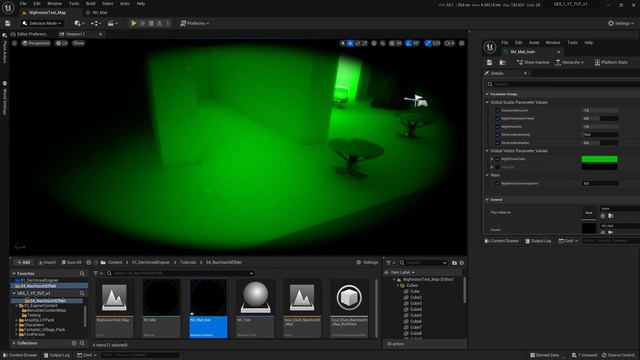This screenshot has height=360, width=640.
Task: Toggle first scalar parameter override checkbox
Action: pyautogui.click(x=497, y=110)
